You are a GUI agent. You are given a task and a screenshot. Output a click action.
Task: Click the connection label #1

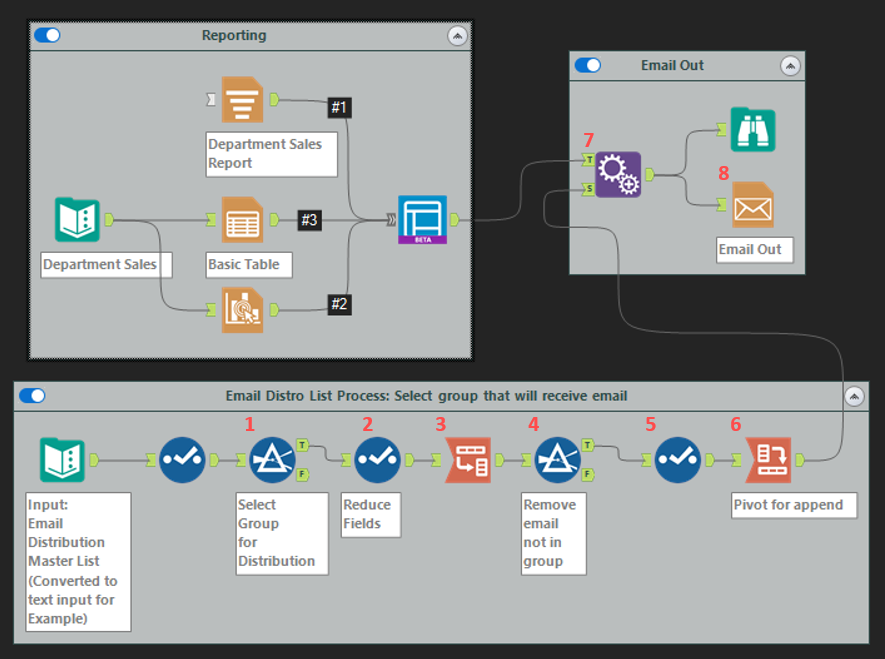point(337,107)
